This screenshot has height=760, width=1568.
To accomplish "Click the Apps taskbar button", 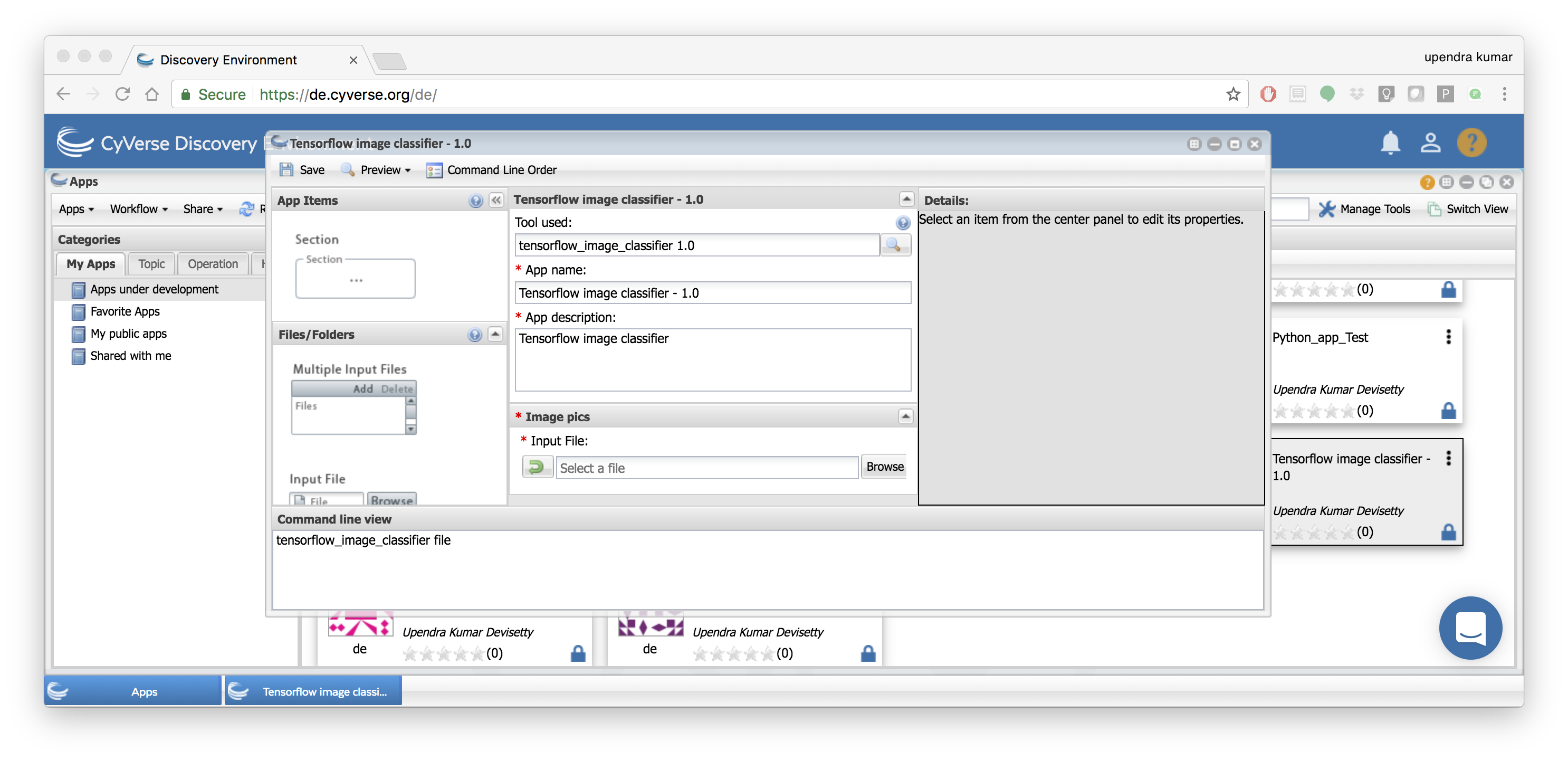I will coord(133,691).
